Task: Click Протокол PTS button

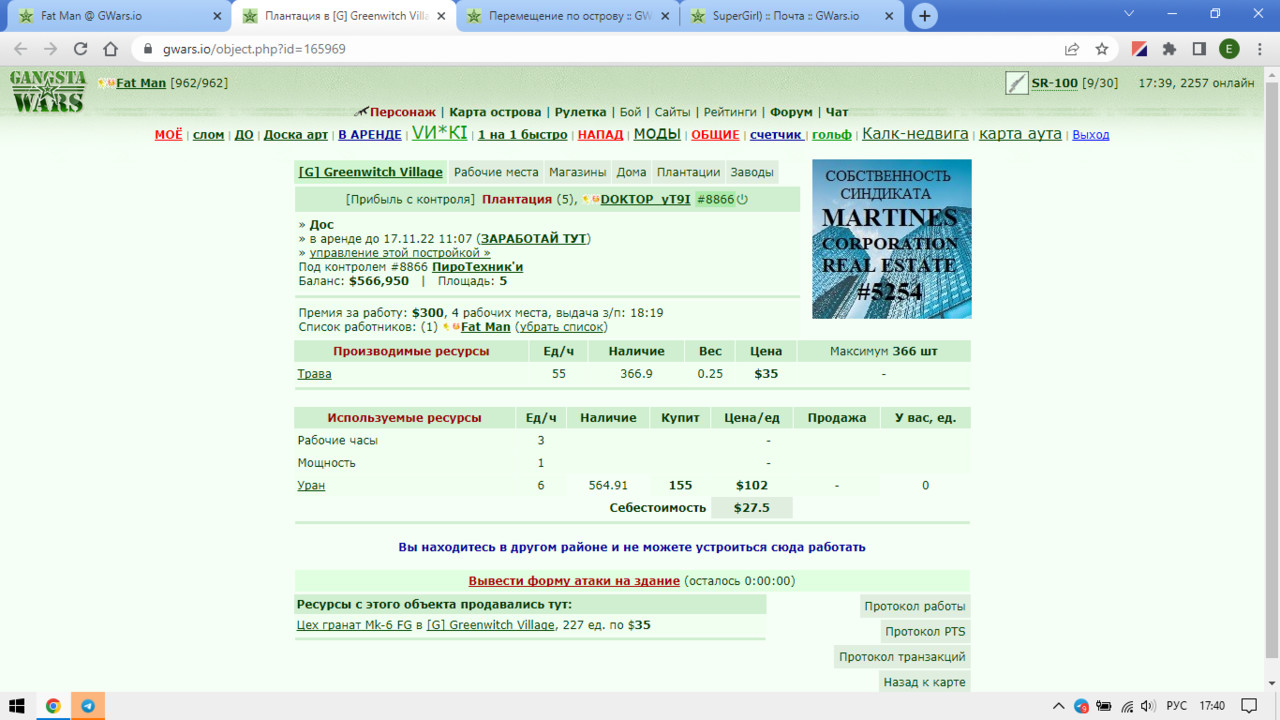Action: tap(925, 632)
